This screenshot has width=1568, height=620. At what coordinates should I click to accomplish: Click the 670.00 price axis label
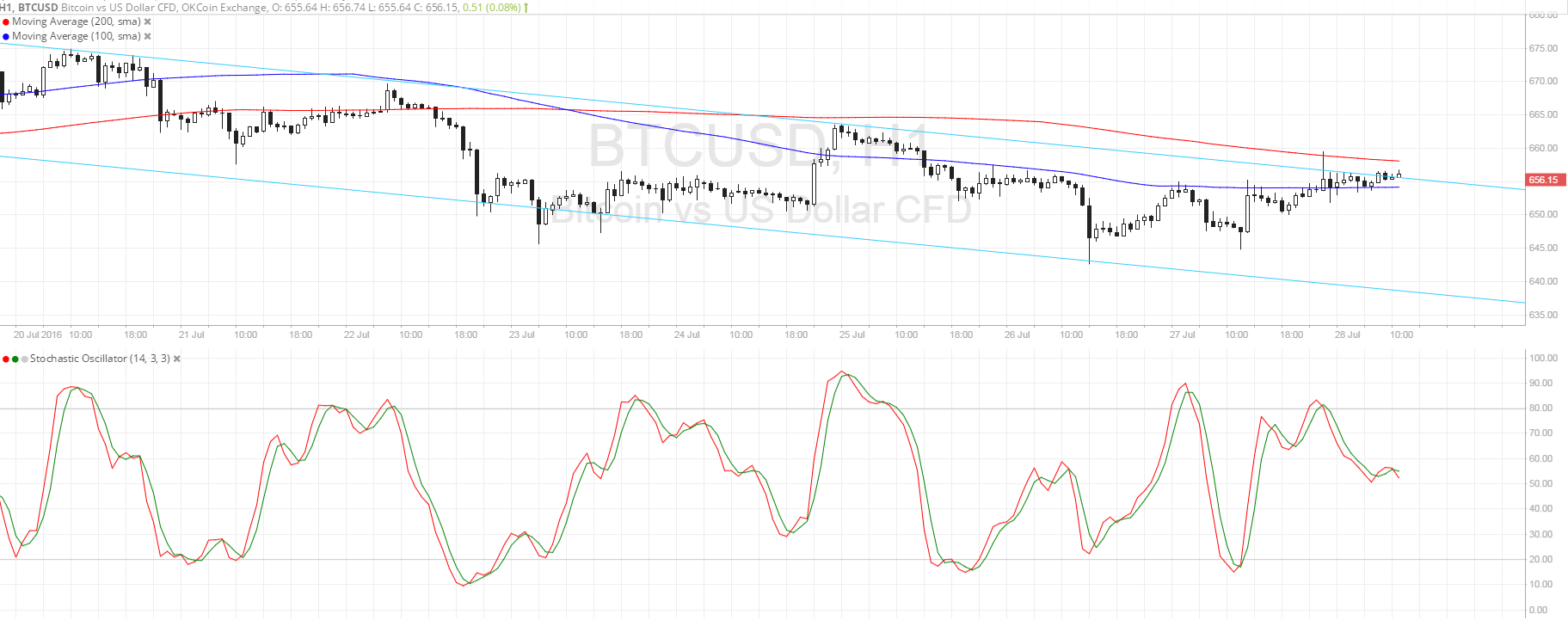[x=1543, y=81]
